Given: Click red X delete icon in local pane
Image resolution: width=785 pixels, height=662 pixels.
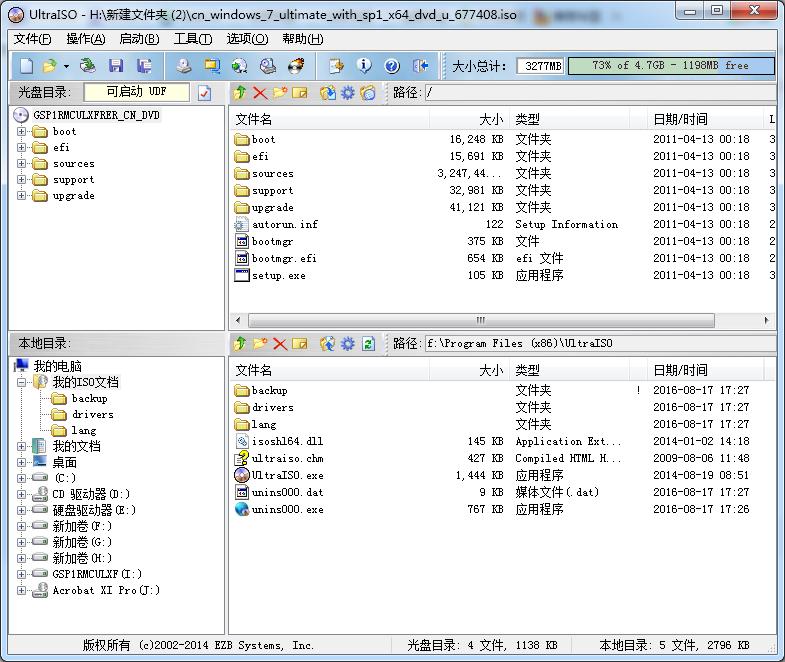Looking at the screenshot, I should (x=280, y=344).
